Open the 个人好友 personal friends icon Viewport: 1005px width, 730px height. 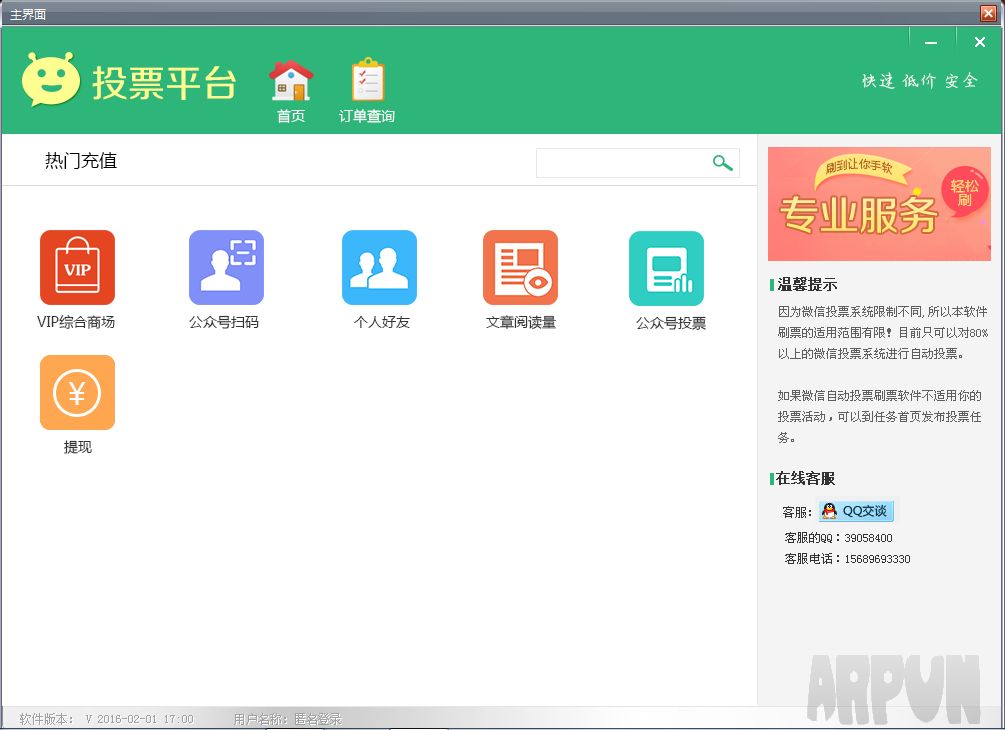[380, 267]
